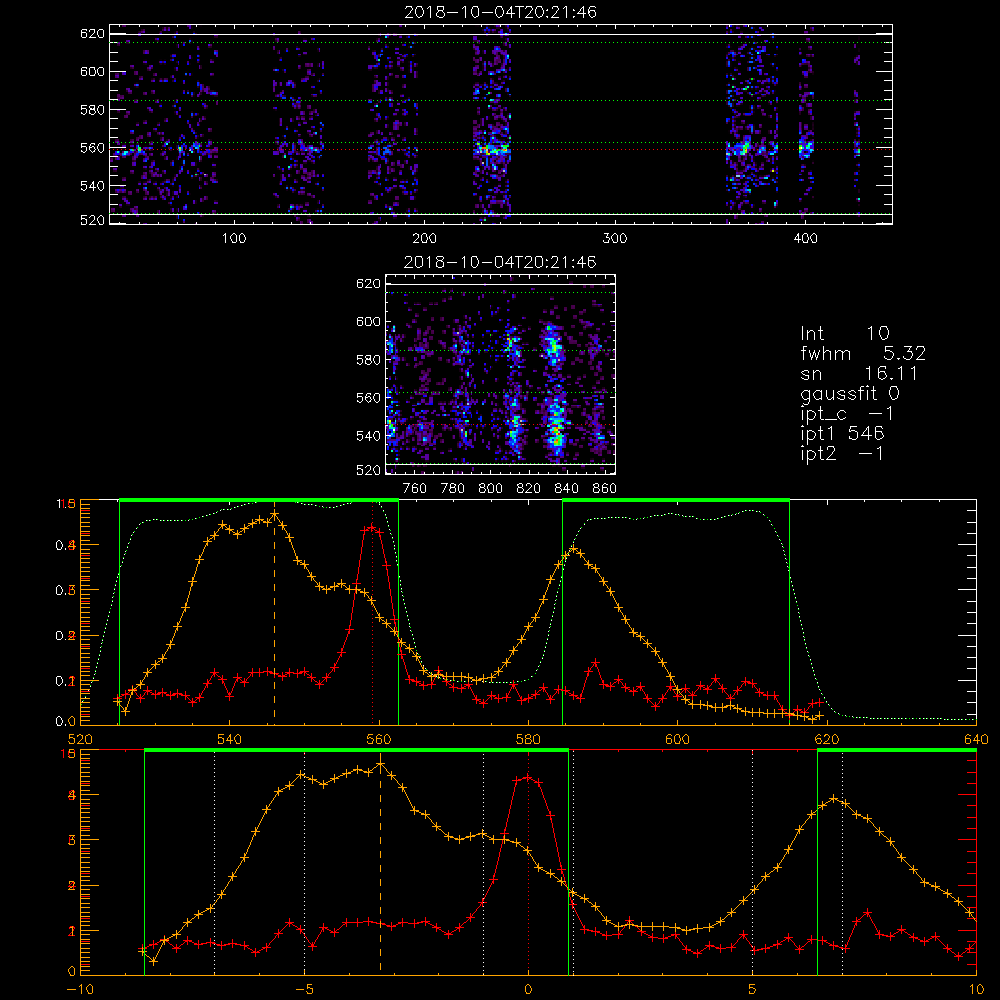The height and width of the screenshot is (1000, 1000).
Task: Click x-axis label -10 of bottom plot
Action: (x=80, y=990)
